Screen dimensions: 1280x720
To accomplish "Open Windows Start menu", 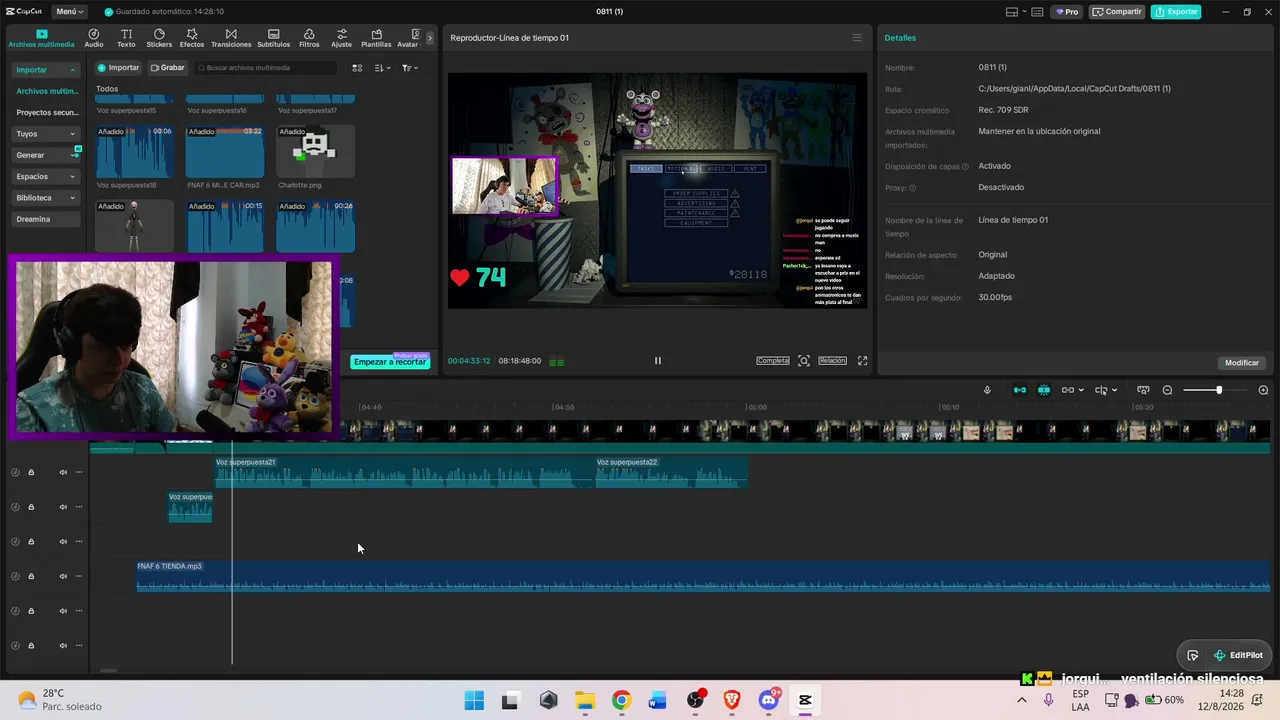I will pos(474,700).
